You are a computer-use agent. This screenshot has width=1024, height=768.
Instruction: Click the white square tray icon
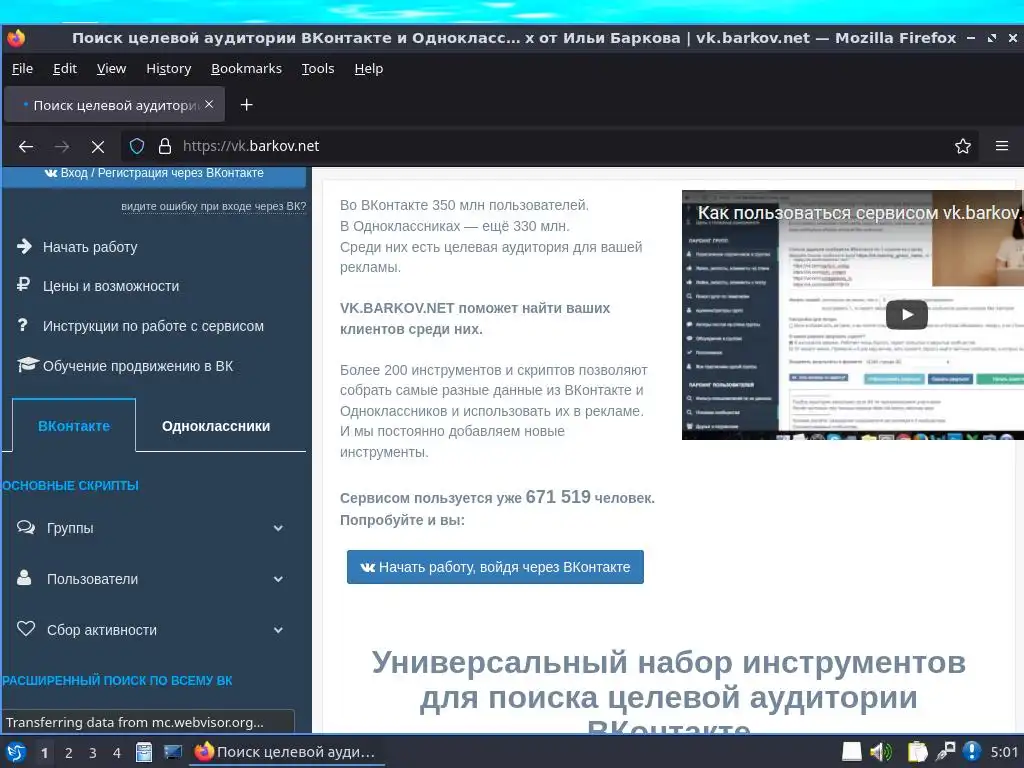coord(852,752)
